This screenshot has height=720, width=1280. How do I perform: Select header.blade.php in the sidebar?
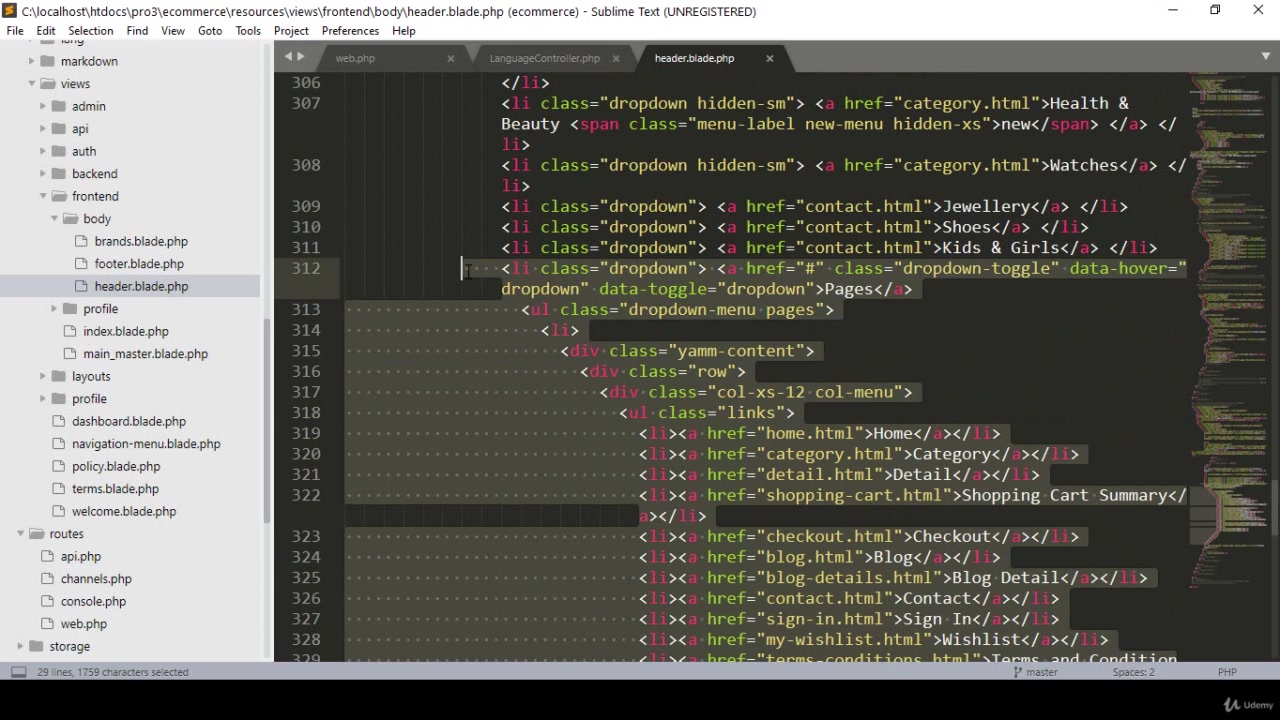[141, 286]
